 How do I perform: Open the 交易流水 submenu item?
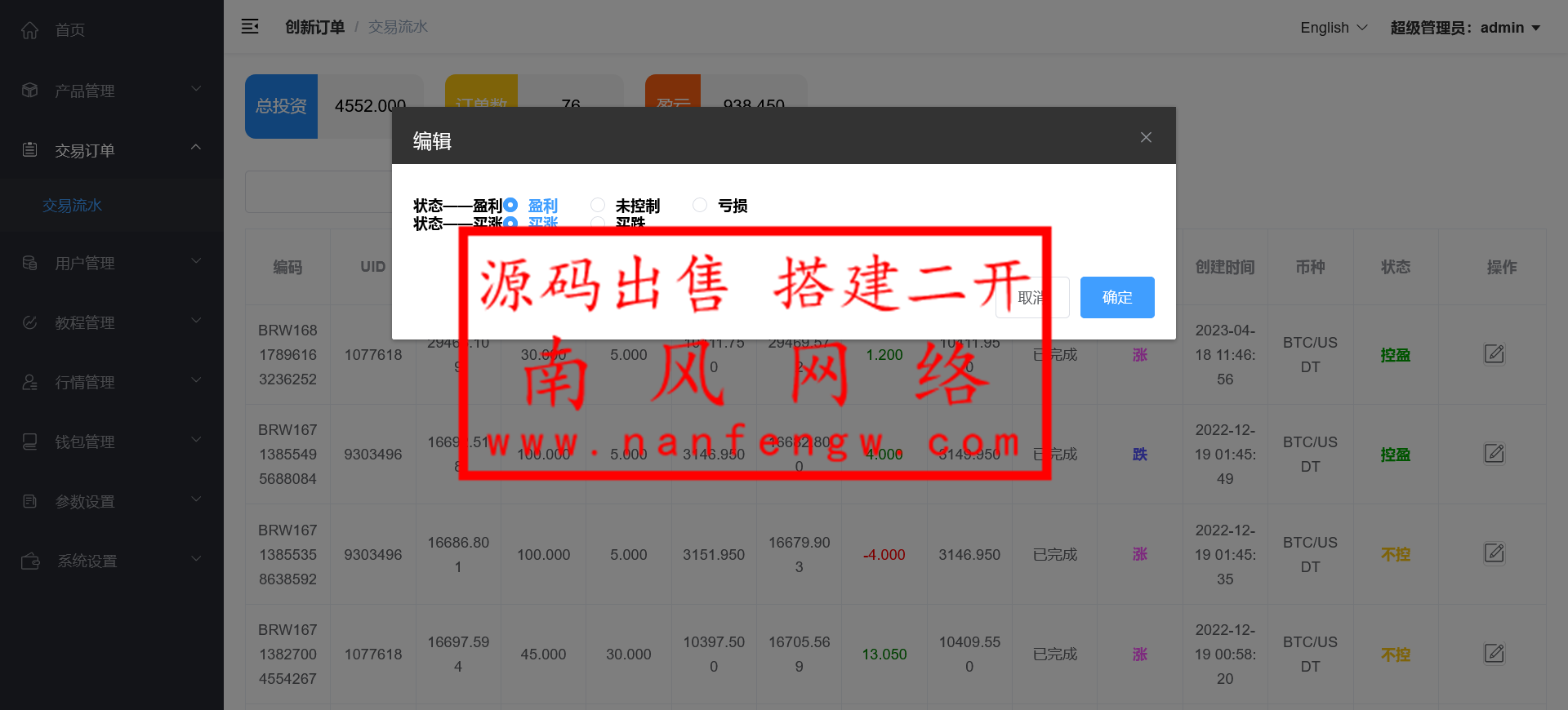coord(73,206)
